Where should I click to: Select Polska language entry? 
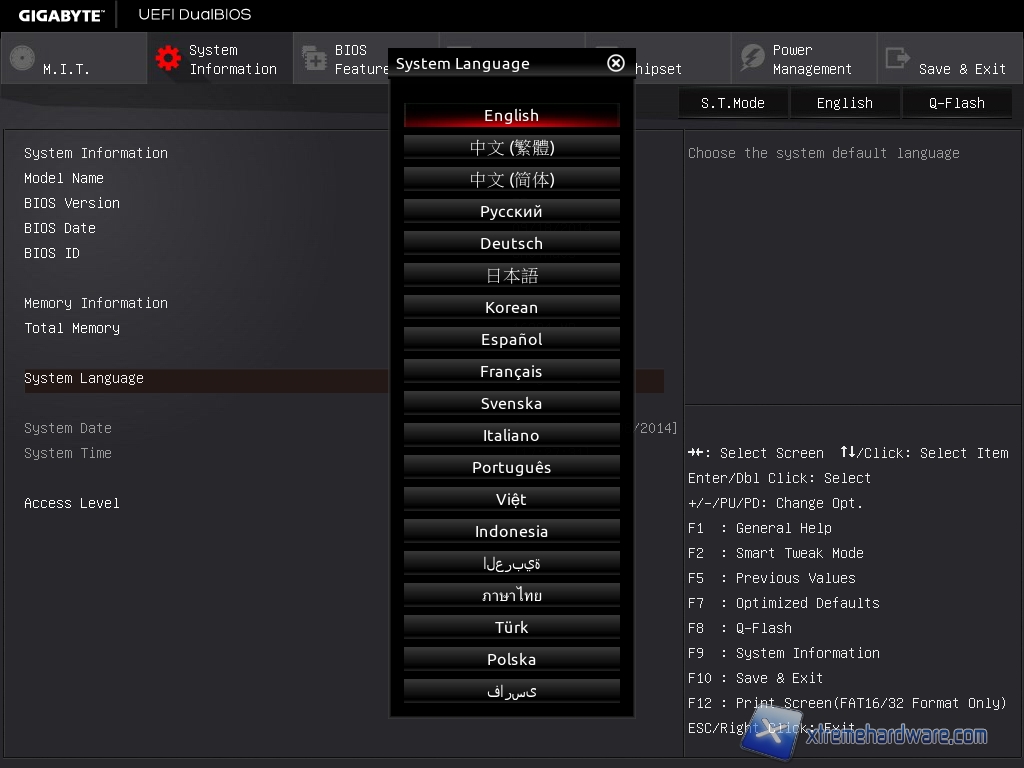[511, 660]
